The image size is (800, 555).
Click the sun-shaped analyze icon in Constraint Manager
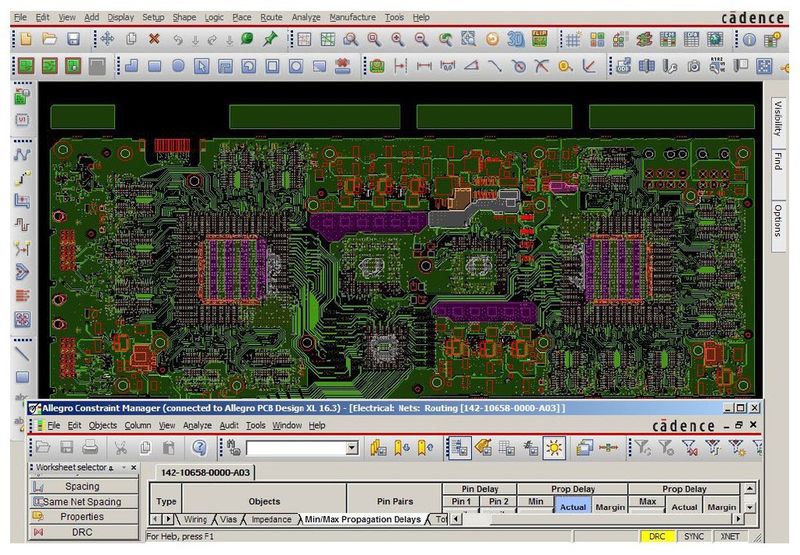554,448
